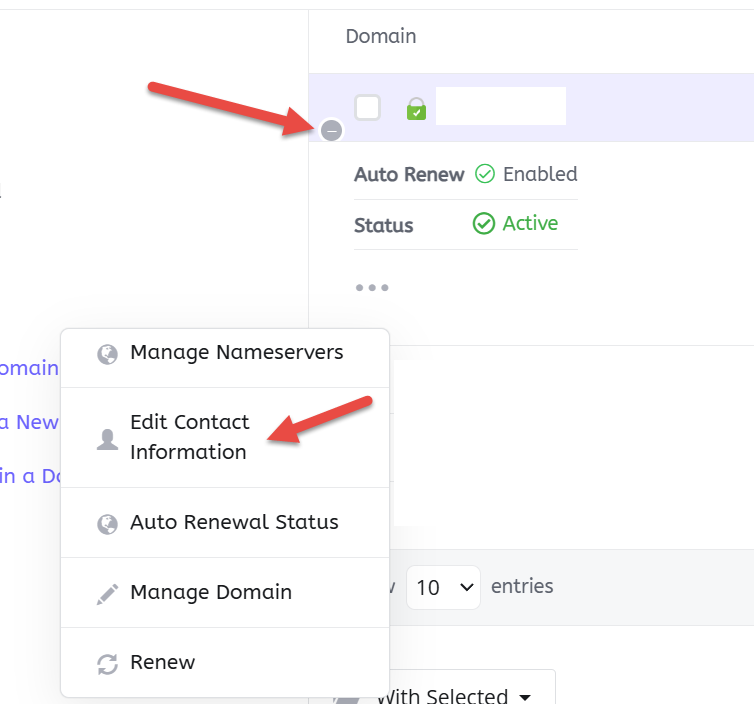The height and width of the screenshot is (704, 754).
Task: Choose Manage Nameservers from the menu
Action: [236, 353]
